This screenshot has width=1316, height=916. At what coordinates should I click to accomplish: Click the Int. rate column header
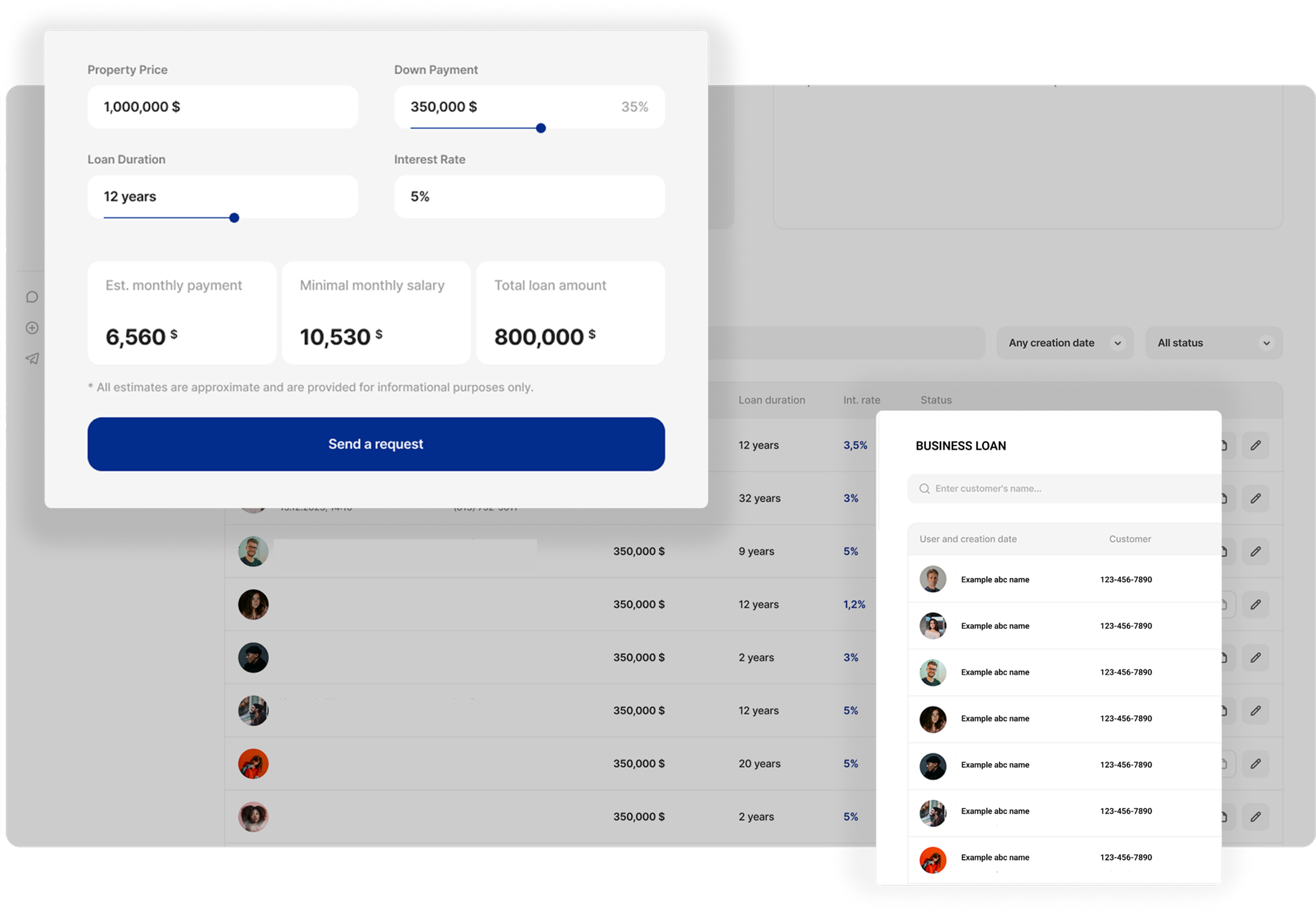(862, 400)
